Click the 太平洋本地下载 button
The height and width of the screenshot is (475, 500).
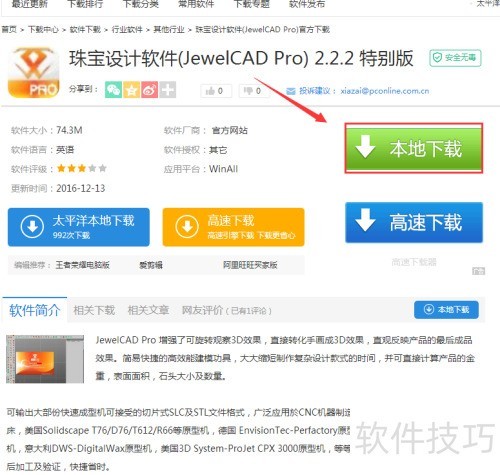point(79,227)
